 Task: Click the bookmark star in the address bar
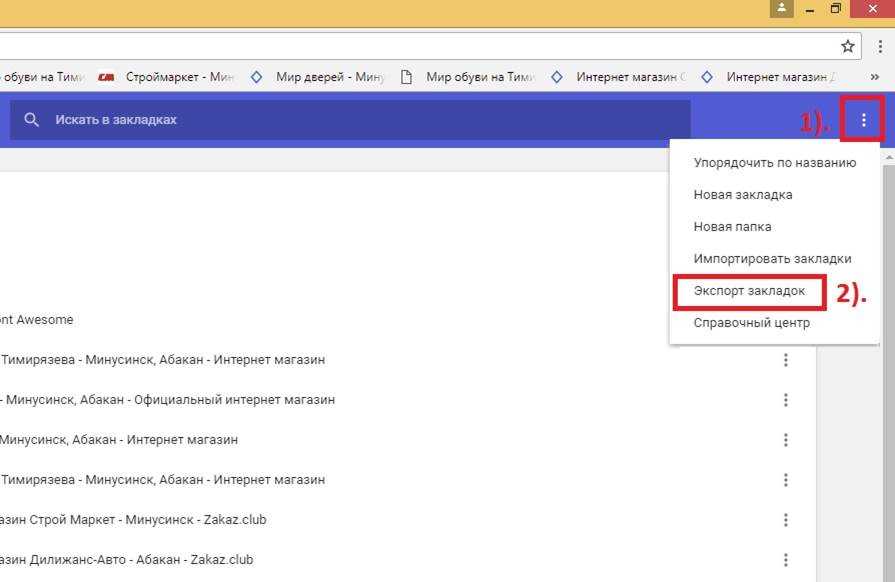click(x=848, y=46)
